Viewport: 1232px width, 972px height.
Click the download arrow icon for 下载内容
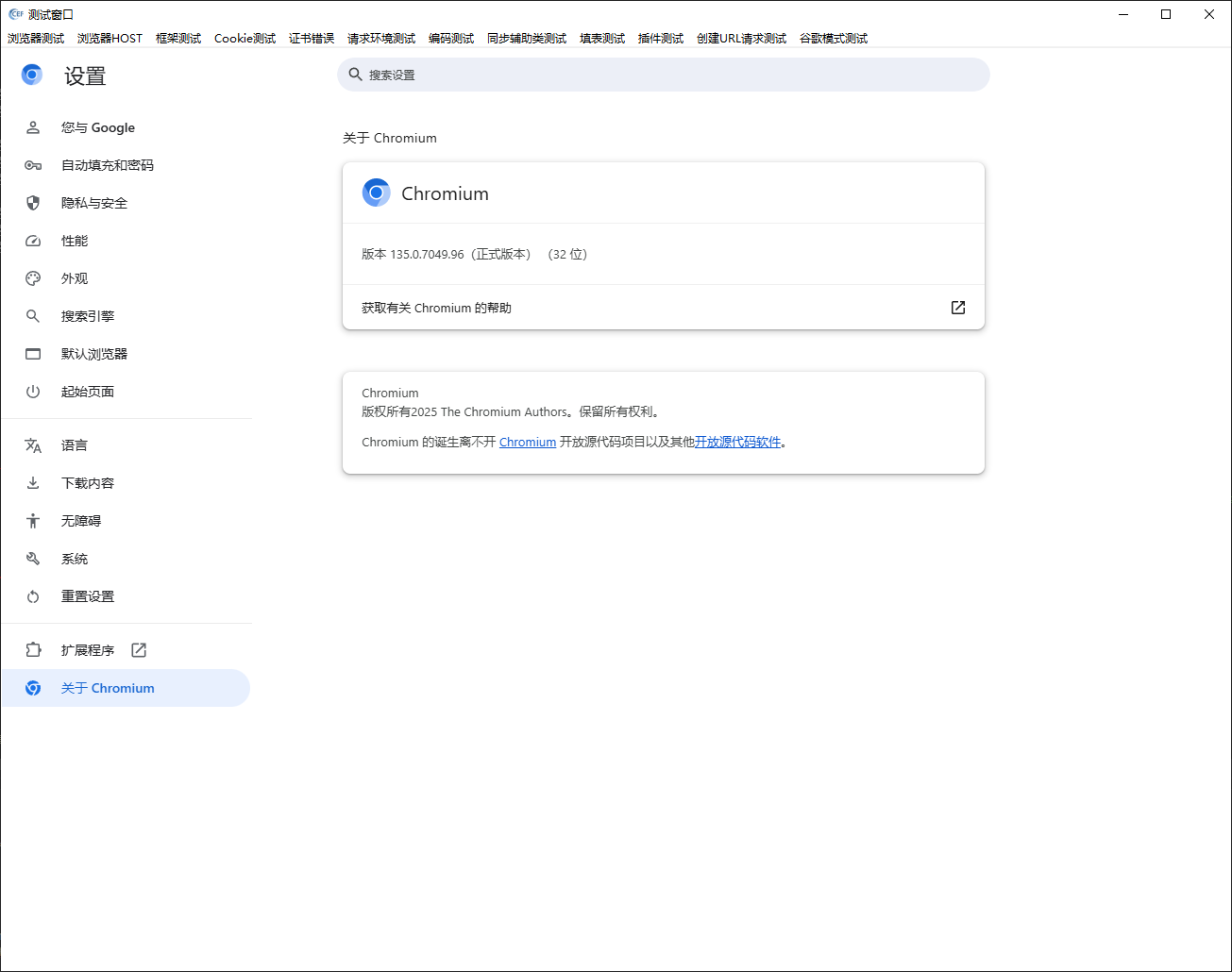(33, 483)
